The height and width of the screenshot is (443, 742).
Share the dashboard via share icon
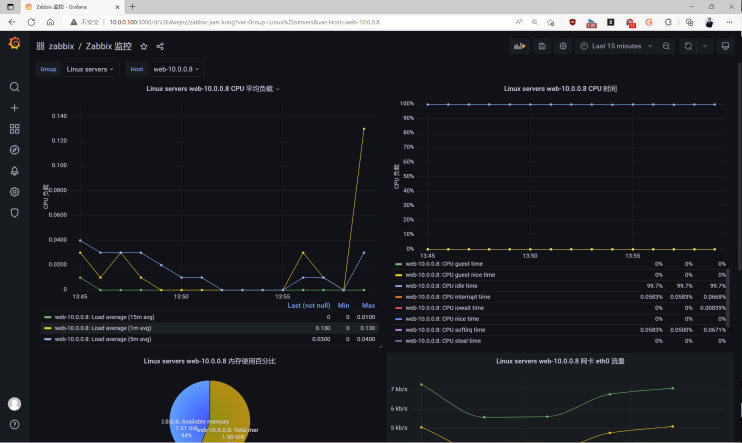[160, 46]
